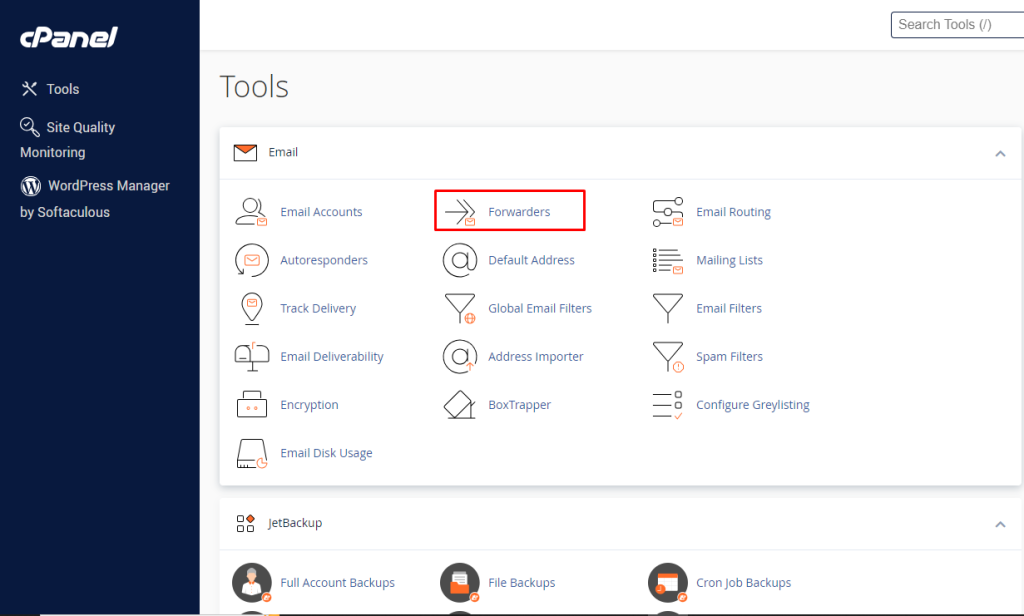Collapse the JetBackup section

click(x=999, y=523)
